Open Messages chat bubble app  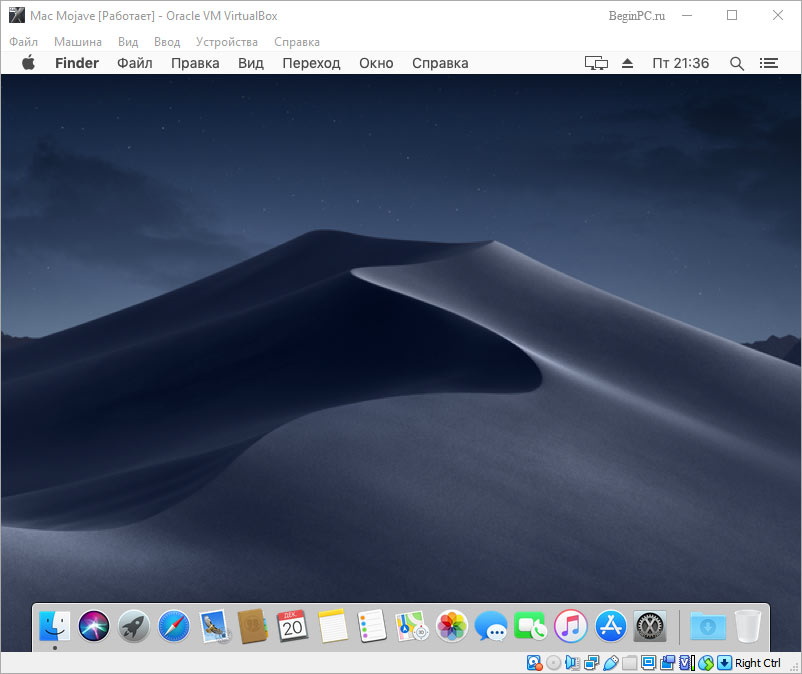point(491,625)
